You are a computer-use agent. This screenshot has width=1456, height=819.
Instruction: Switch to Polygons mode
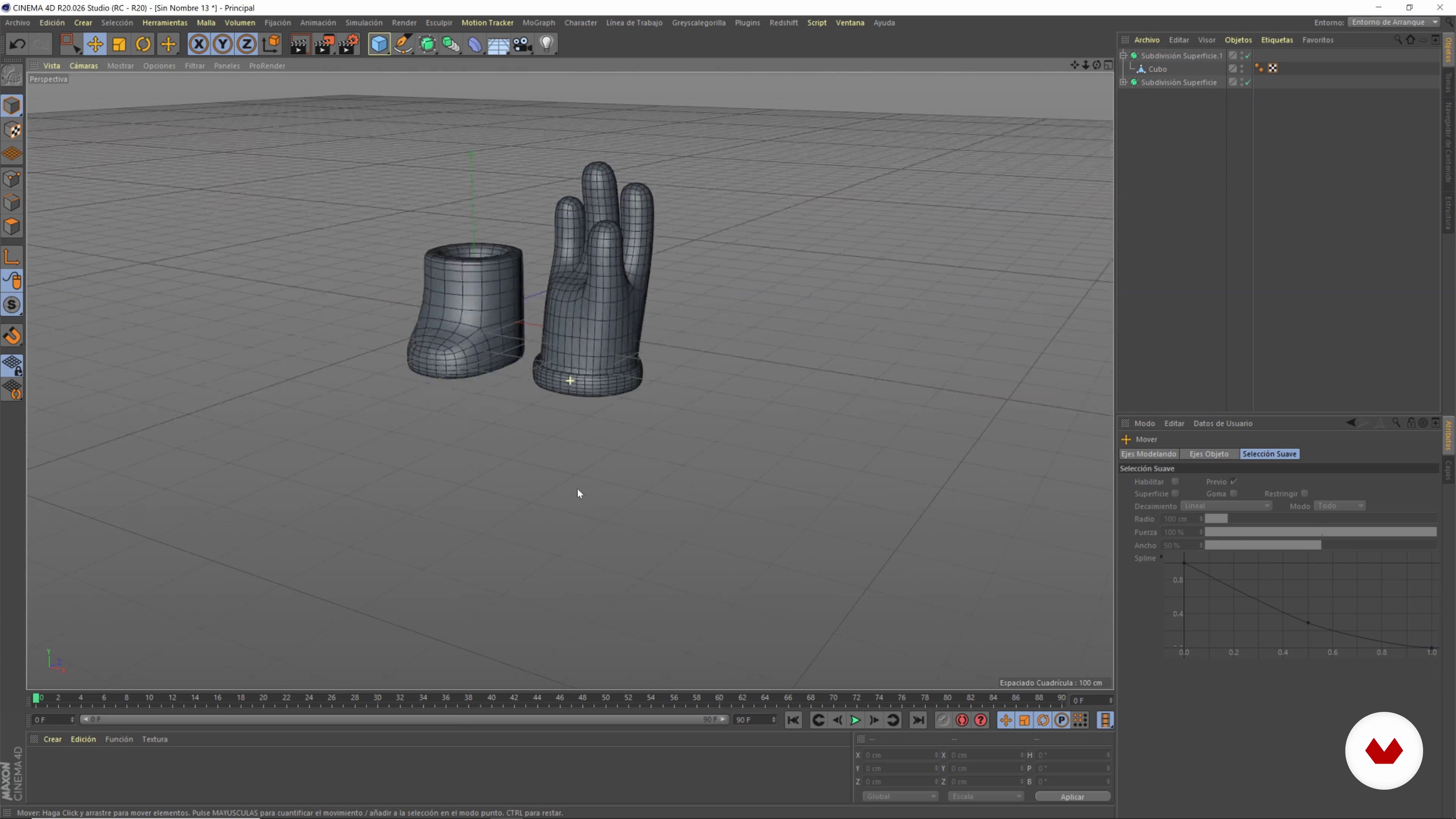(12, 227)
